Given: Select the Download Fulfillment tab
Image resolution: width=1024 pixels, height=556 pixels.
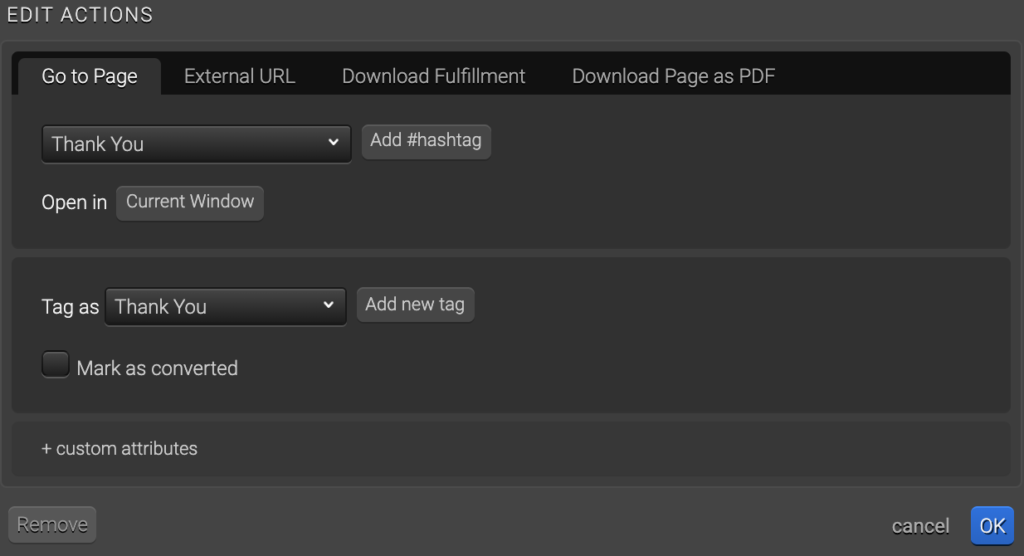Looking at the screenshot, I should (x=433, y=77).
